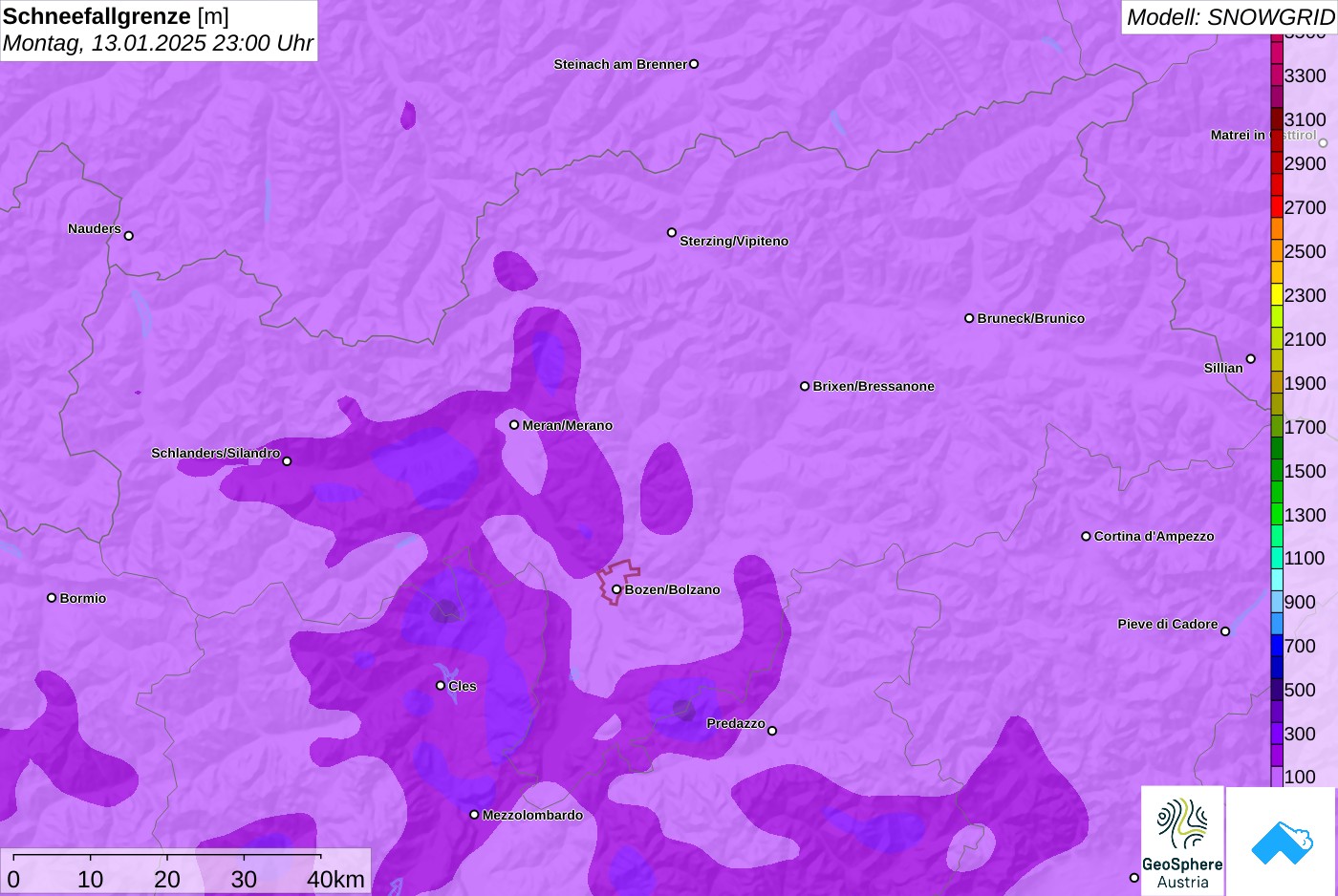Click the 'Meran/Merano' label
This screenshot has width=1338, height=896.
click(x=568, y=425)
